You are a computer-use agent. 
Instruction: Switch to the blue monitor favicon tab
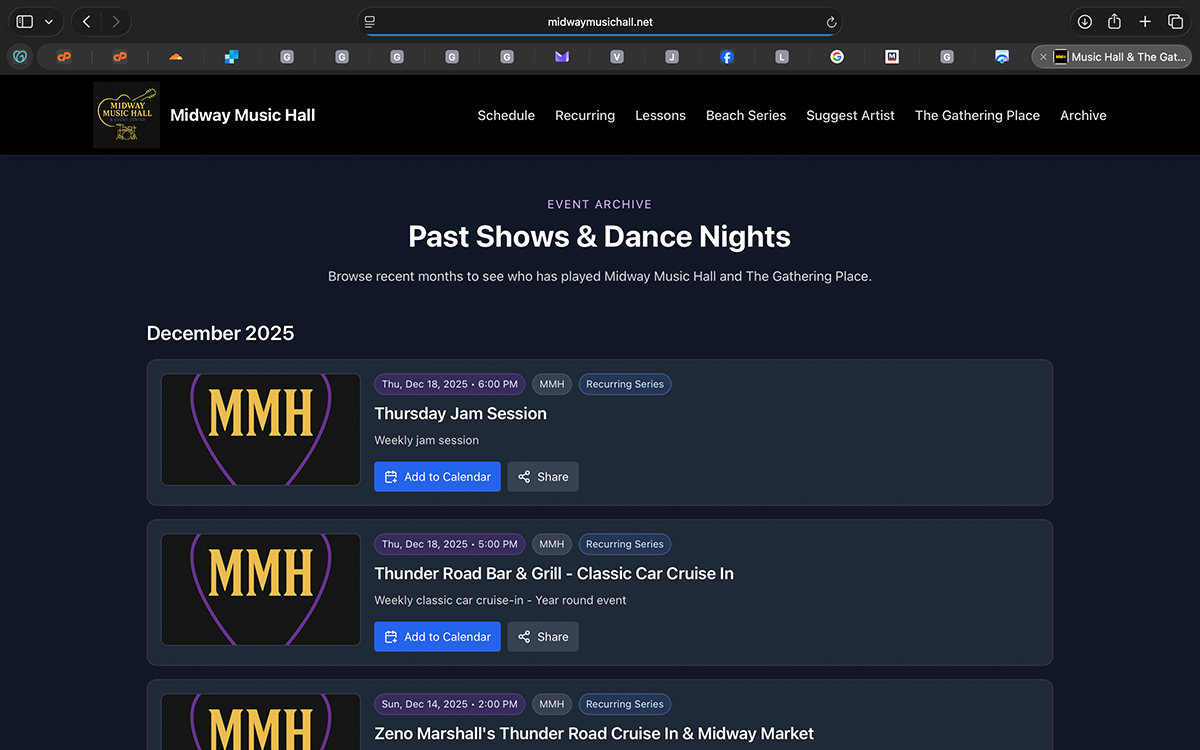pyautogui.click(x=1002, y=57)
